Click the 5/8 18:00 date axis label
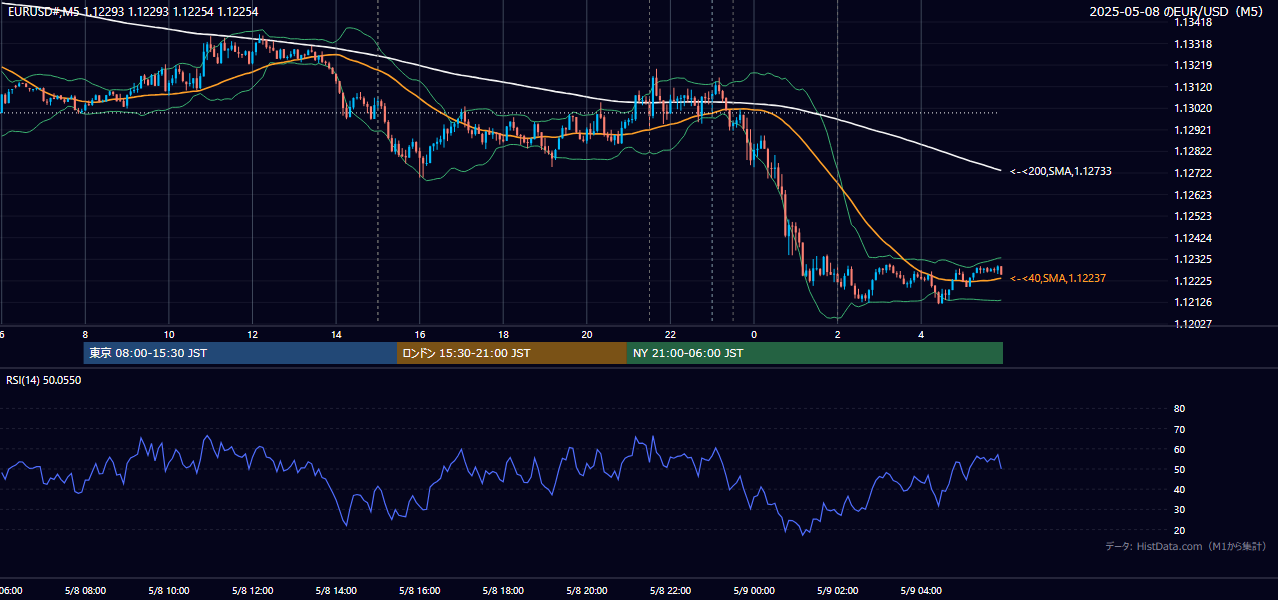 click(503, 590)
